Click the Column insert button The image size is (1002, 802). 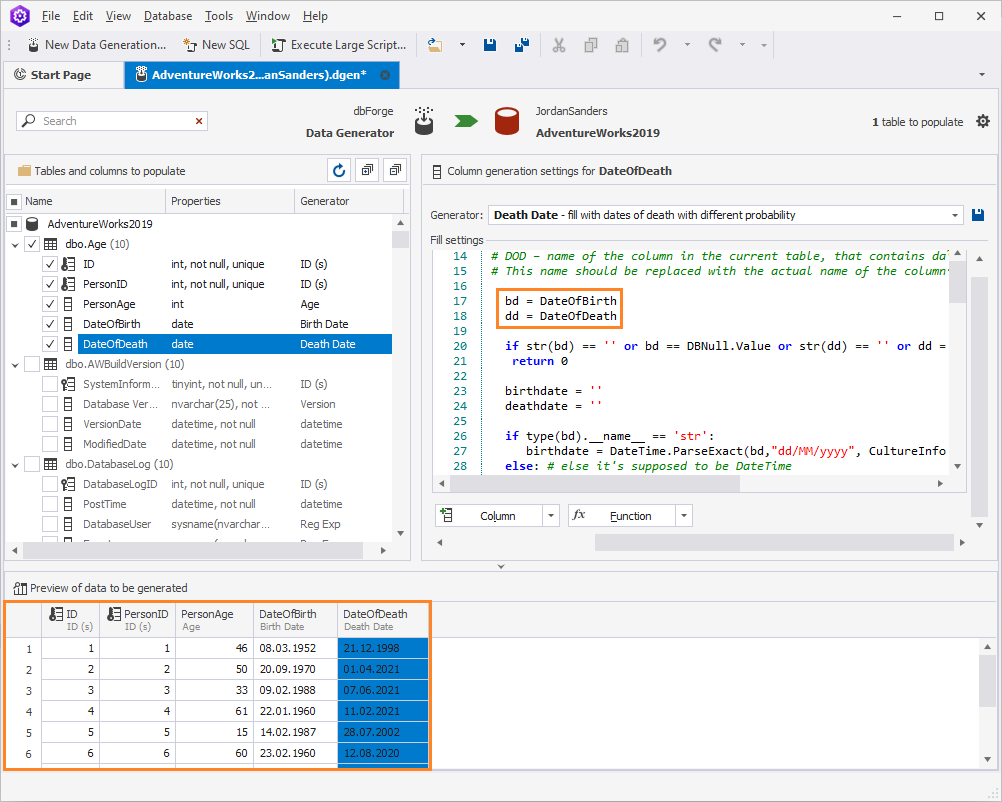pos(489,516)
